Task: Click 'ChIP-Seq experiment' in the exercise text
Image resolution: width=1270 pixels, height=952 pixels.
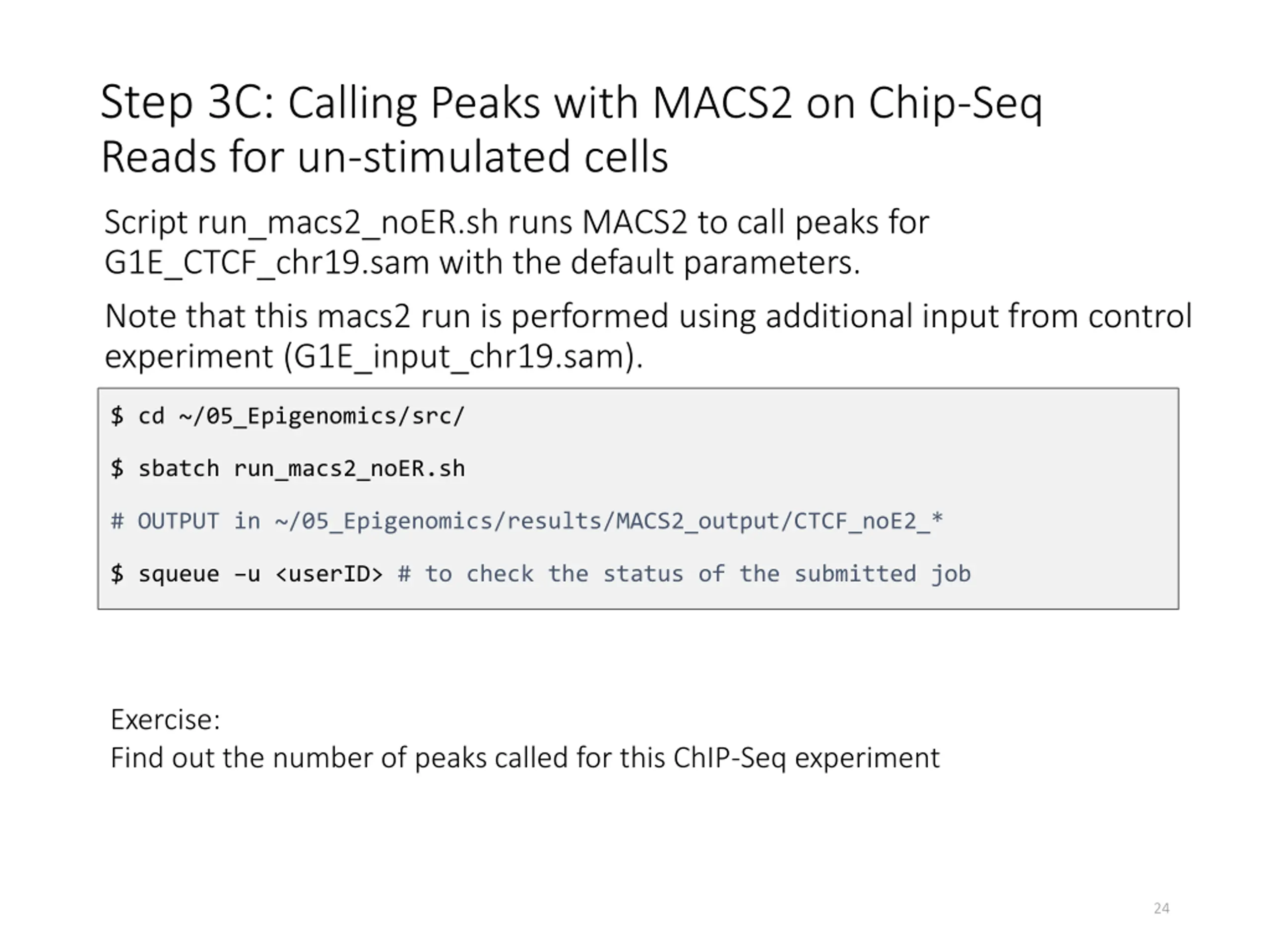Action: [806, 758]
